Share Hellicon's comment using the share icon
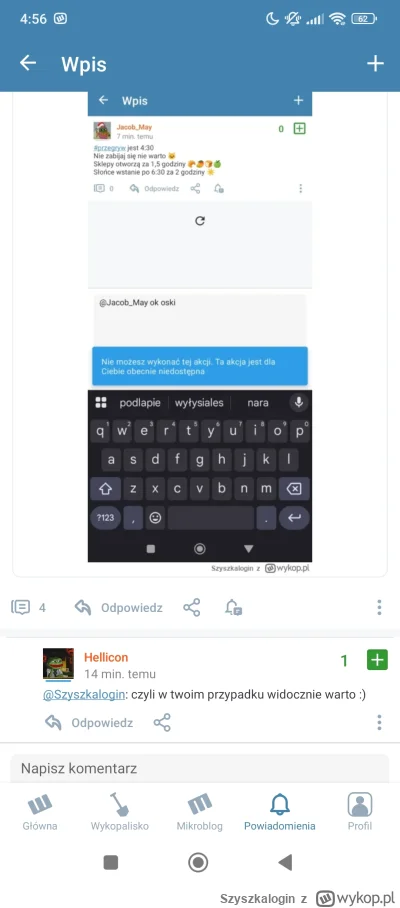The image size is (400, 908). (162, 722)
